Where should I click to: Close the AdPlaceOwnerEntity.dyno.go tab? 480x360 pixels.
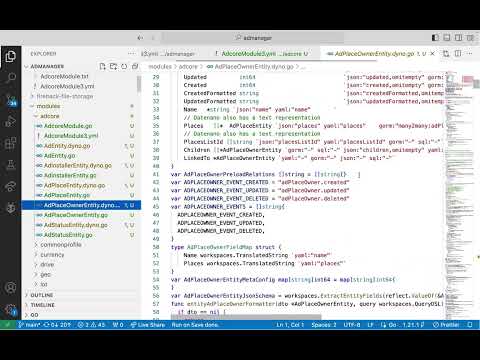pos(432,53)
